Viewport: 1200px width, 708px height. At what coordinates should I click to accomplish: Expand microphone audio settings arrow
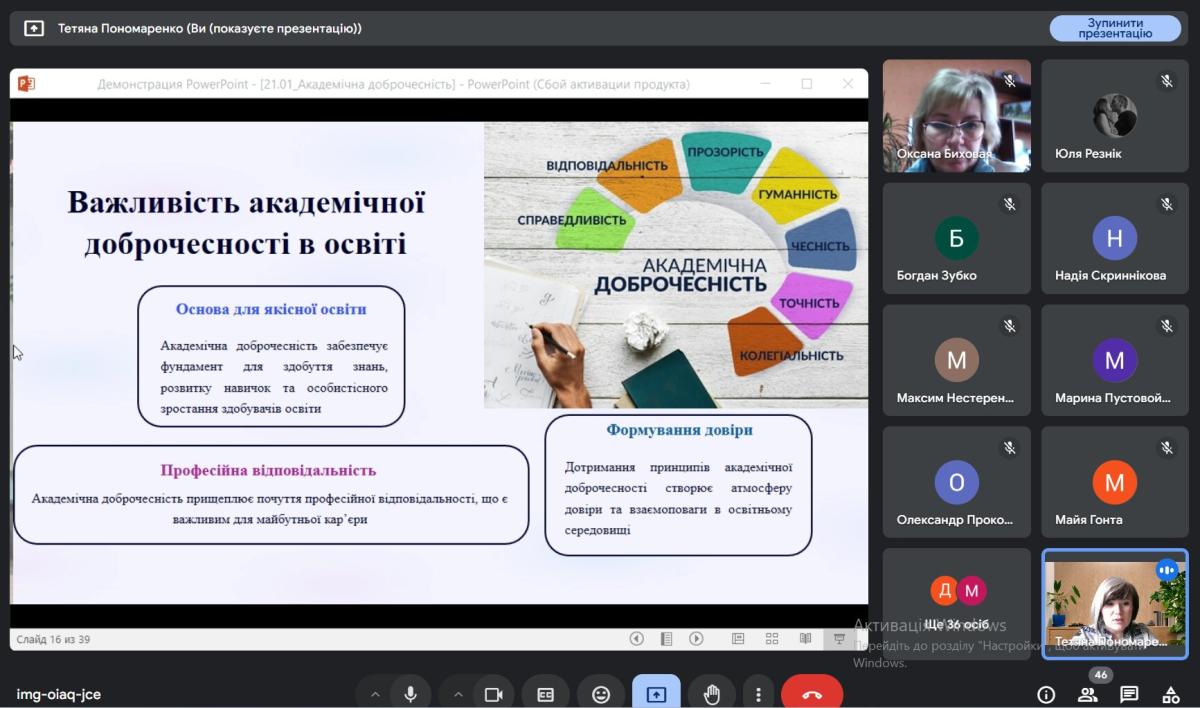pyautogui.click(x=375, y=694)
